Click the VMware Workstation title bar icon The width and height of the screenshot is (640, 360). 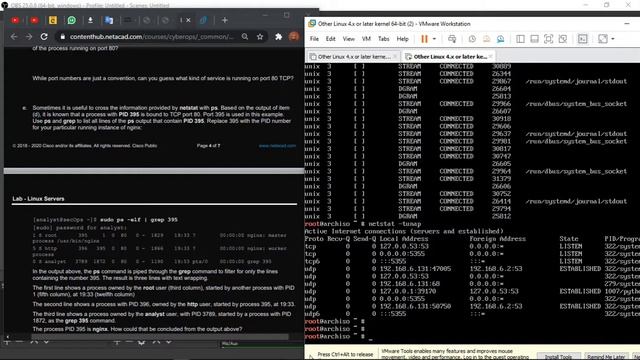(x=312, y=24)
